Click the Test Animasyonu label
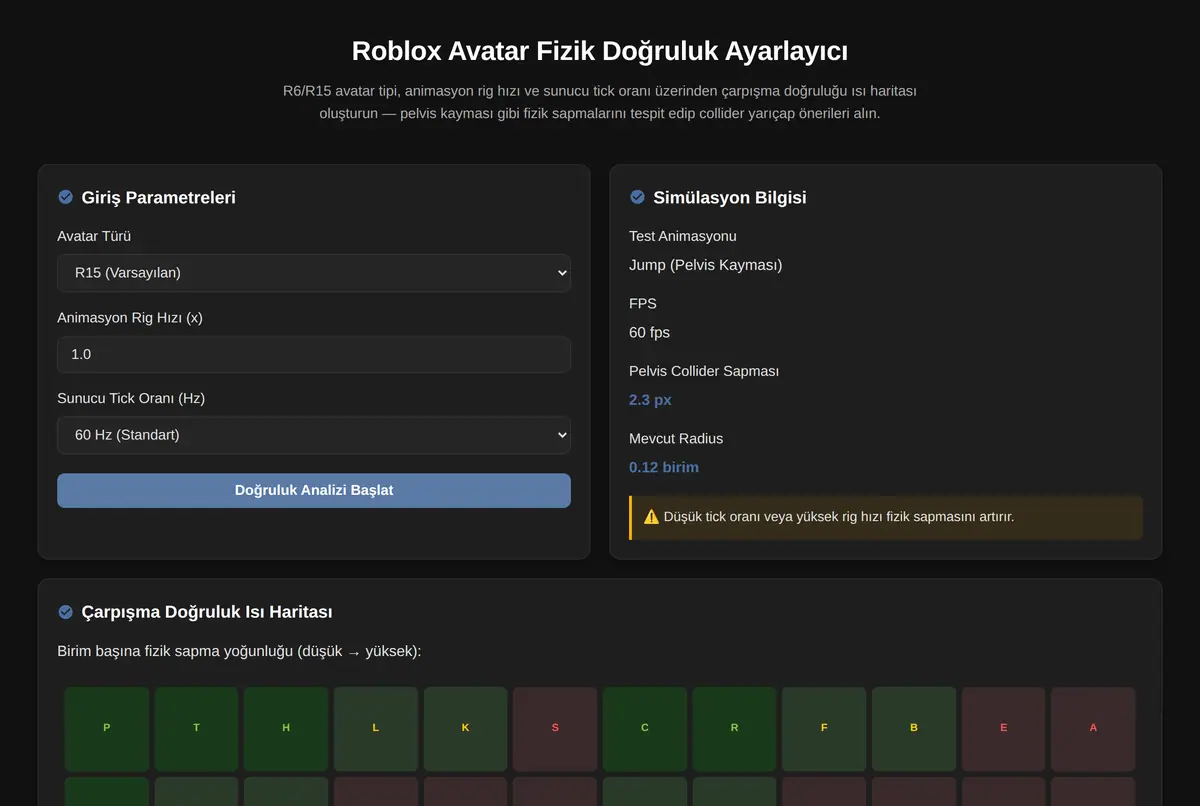Image resolution: width=1200 pixels, height=806 pixels. point(683,236)
